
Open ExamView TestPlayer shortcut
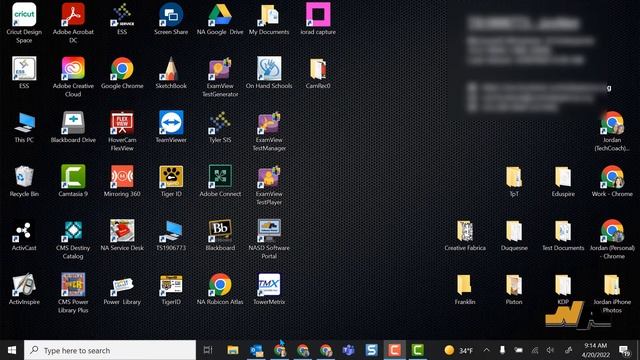269,185
